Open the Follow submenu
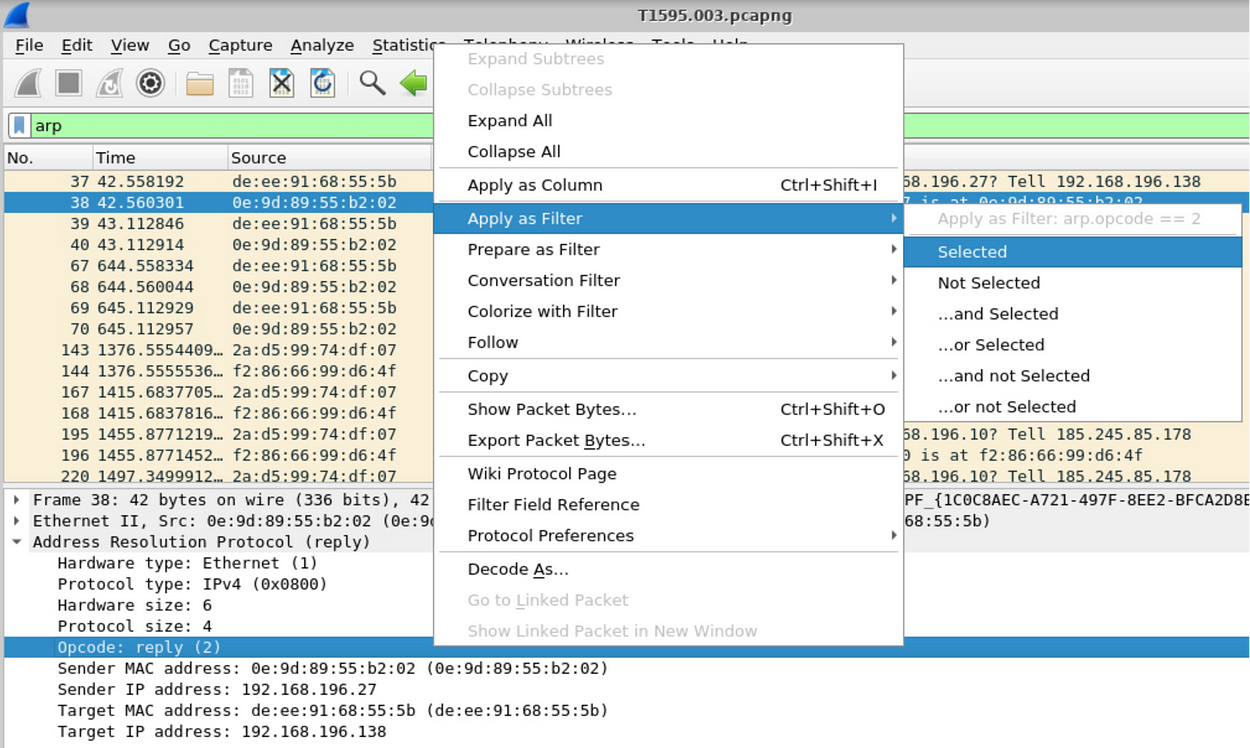 pyautogui.click(x=668, y=343)
